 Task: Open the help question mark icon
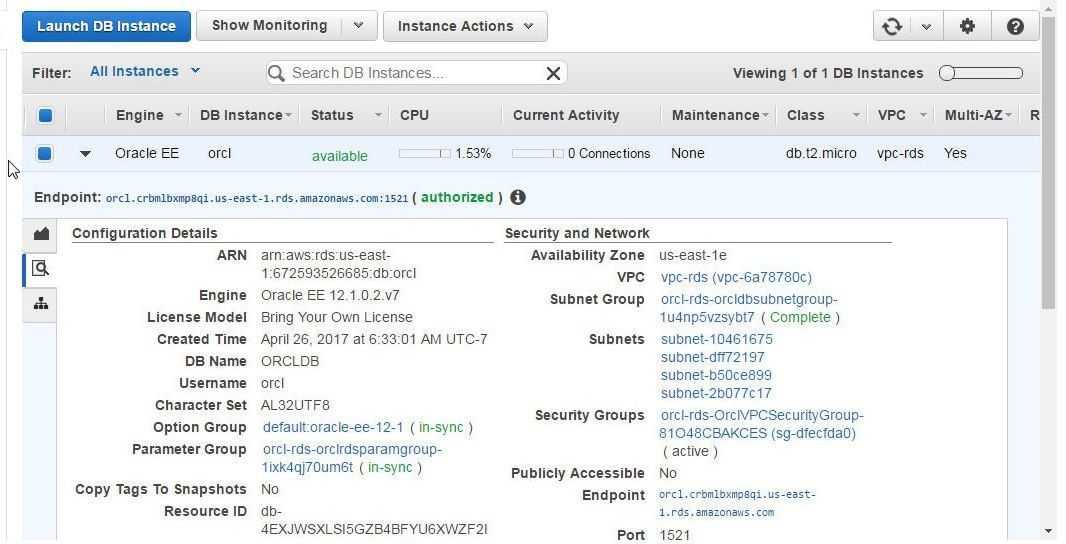point(1015,27)
